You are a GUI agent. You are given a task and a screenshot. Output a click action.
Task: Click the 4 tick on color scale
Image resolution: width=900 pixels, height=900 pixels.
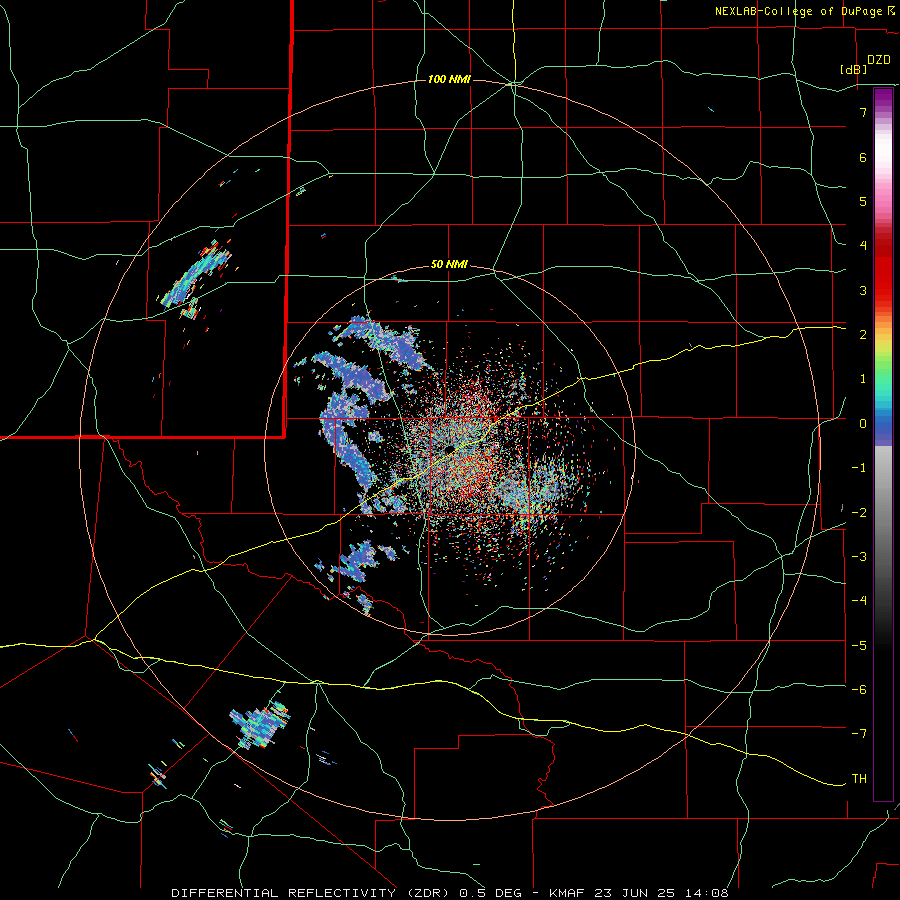coord(863,246)
